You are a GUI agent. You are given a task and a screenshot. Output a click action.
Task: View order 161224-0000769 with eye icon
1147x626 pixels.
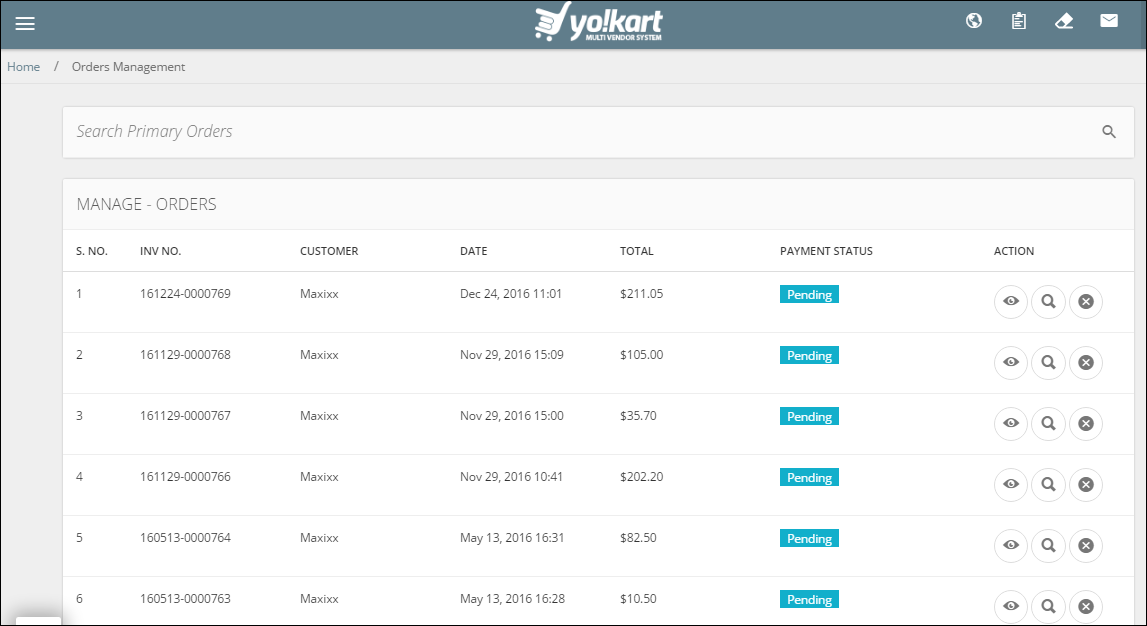pyautogui.click(x=1011, y=301)
